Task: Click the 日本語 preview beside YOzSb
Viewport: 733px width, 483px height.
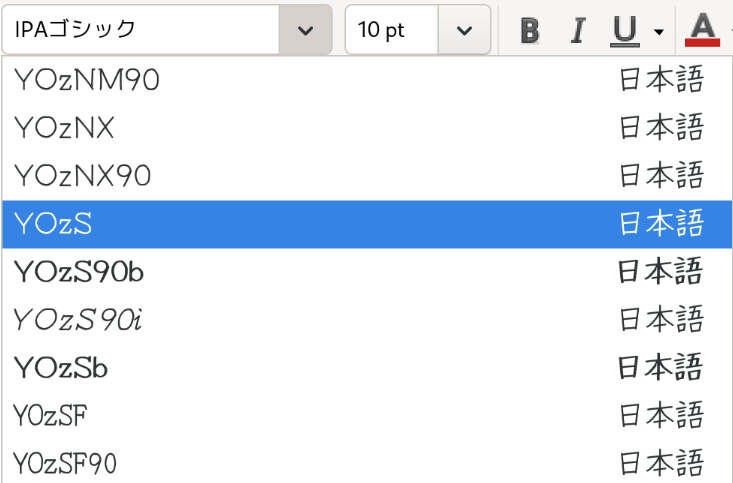Action: pyautogui.click(x=662, y=368)
